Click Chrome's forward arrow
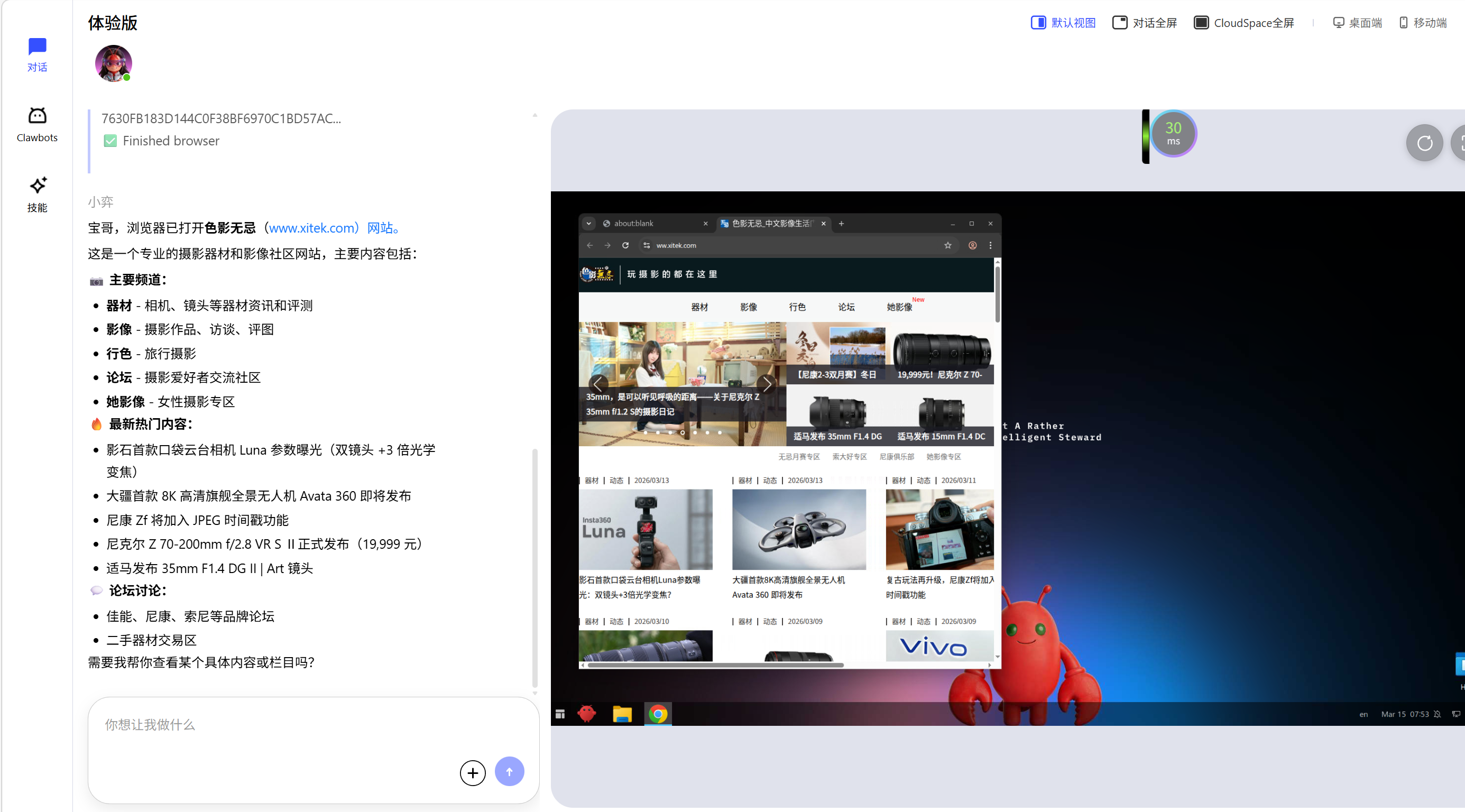Viewport: 1465px width, 812px height. coord(607,245)
